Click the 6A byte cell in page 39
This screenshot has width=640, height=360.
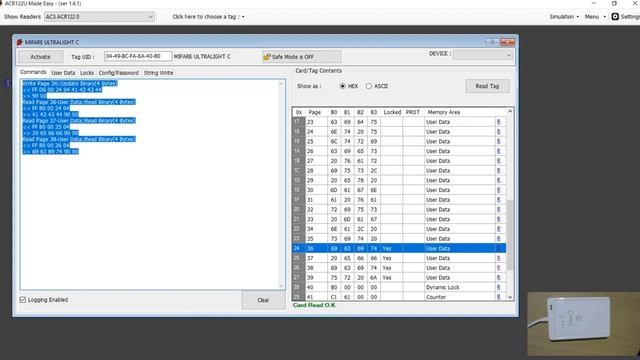point(373,278)
